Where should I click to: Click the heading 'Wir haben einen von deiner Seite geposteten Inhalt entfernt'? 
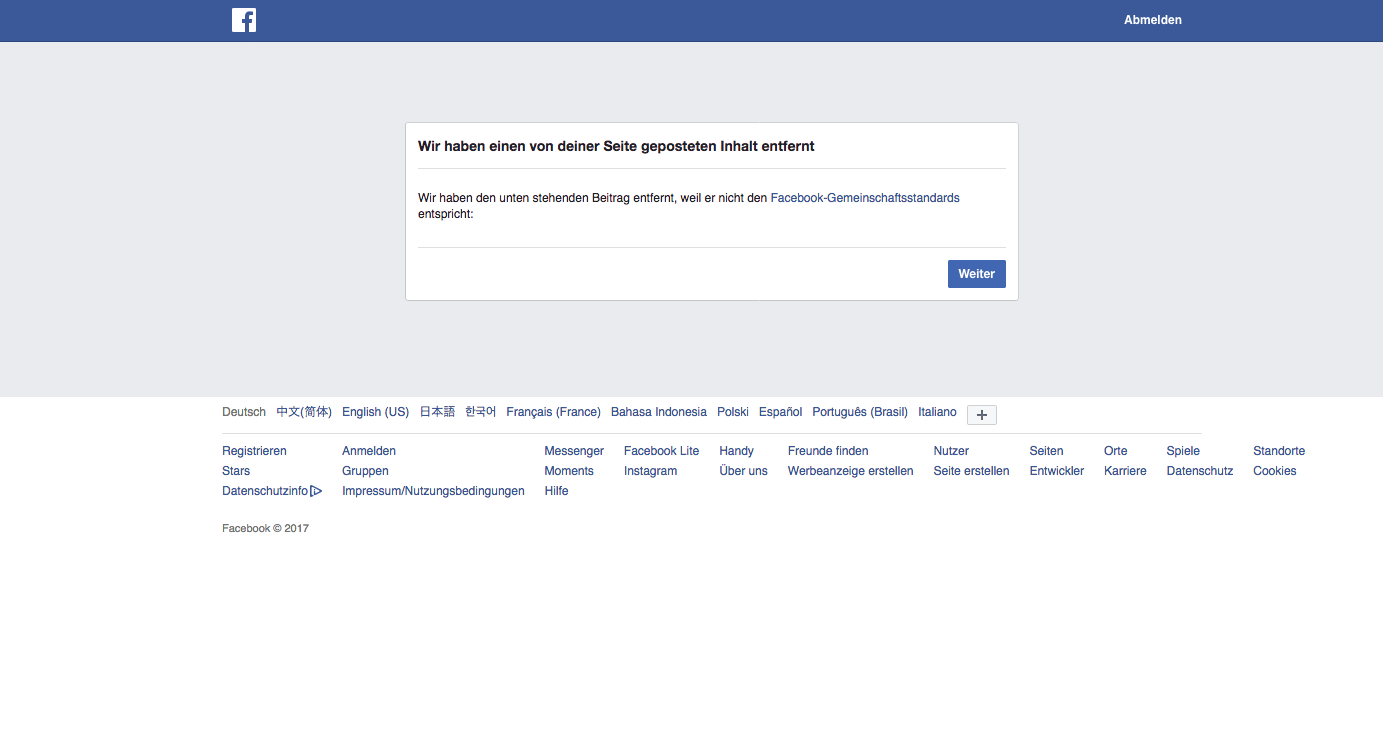coord(616,146)
